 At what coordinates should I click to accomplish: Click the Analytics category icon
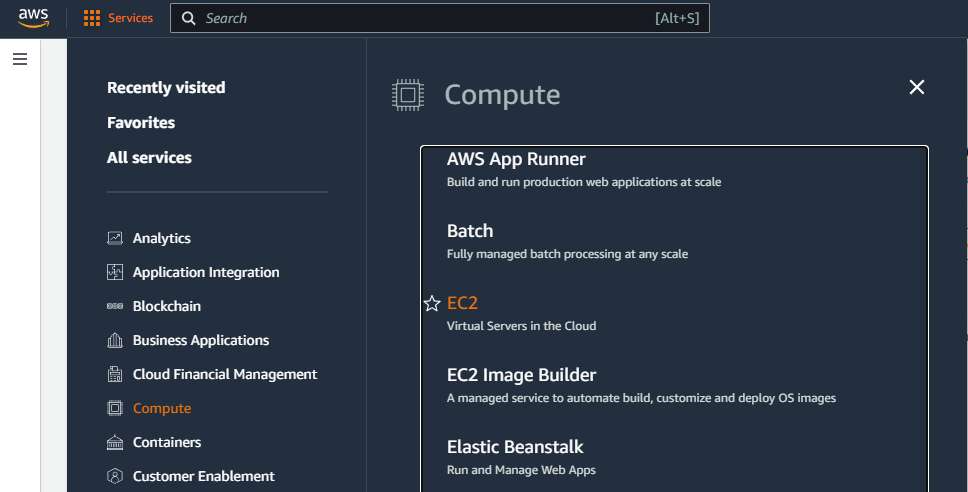115,238
